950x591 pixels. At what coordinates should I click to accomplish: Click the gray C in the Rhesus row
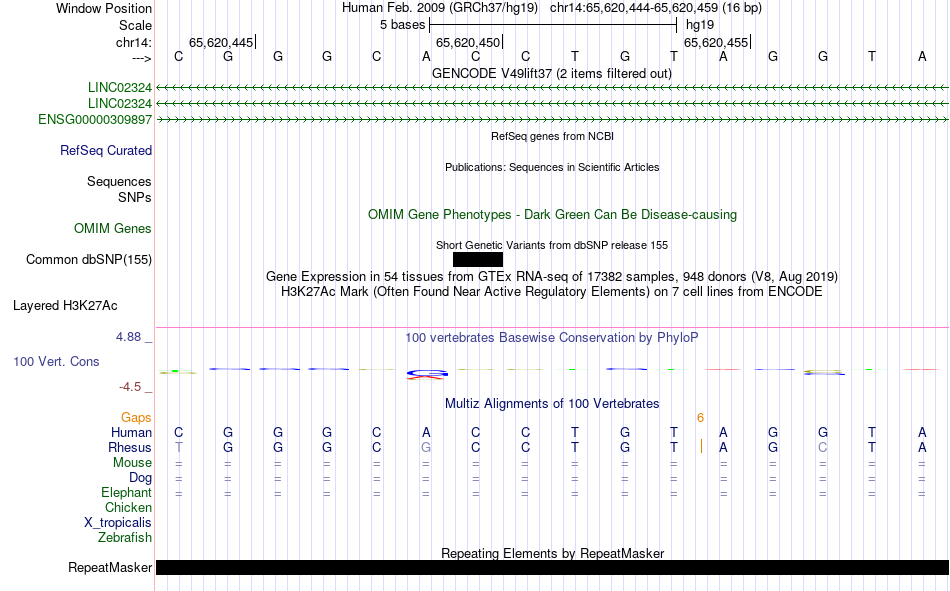pos(822,447)
